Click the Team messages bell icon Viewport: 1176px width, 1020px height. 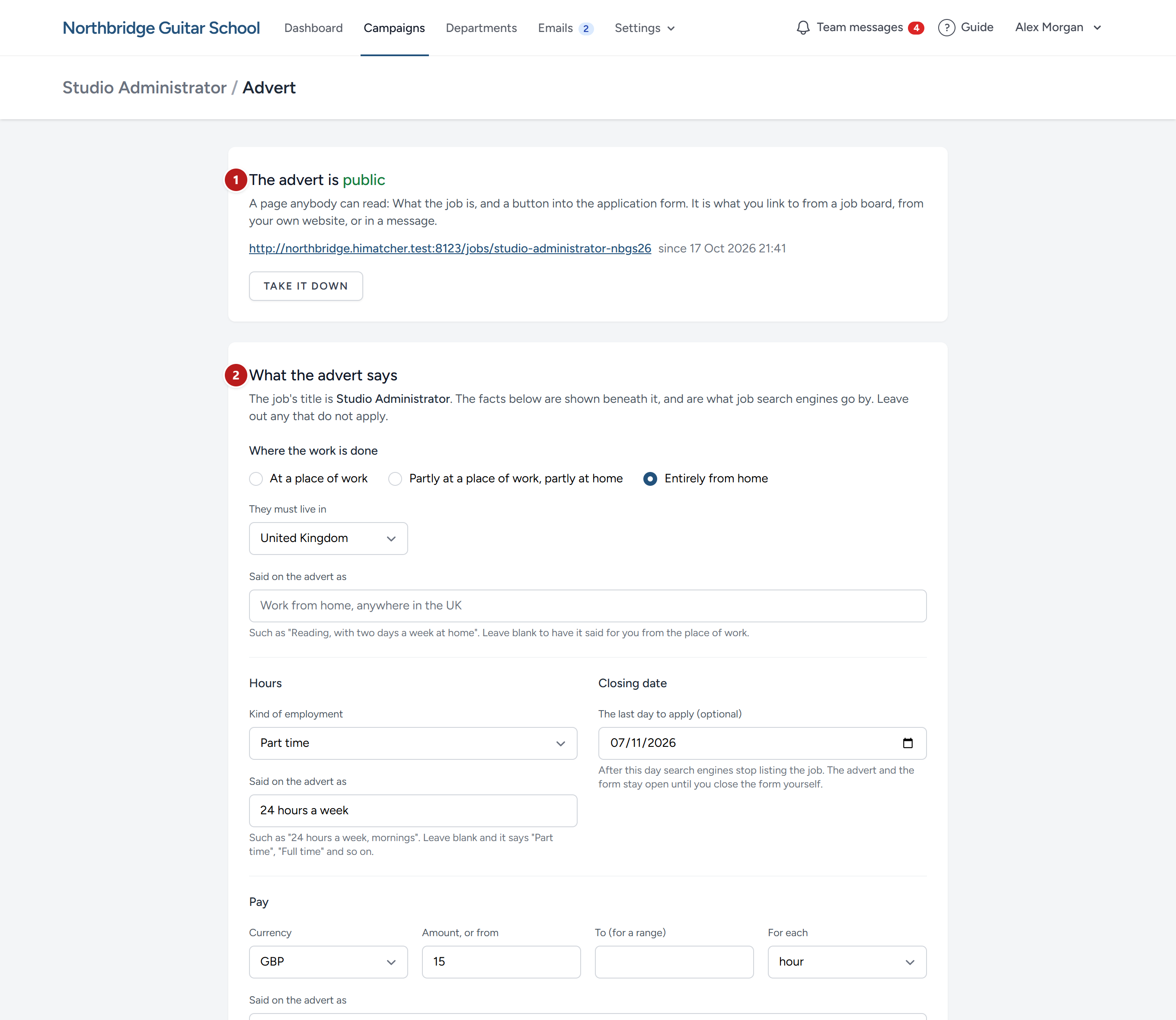click(x=803, y=27)
